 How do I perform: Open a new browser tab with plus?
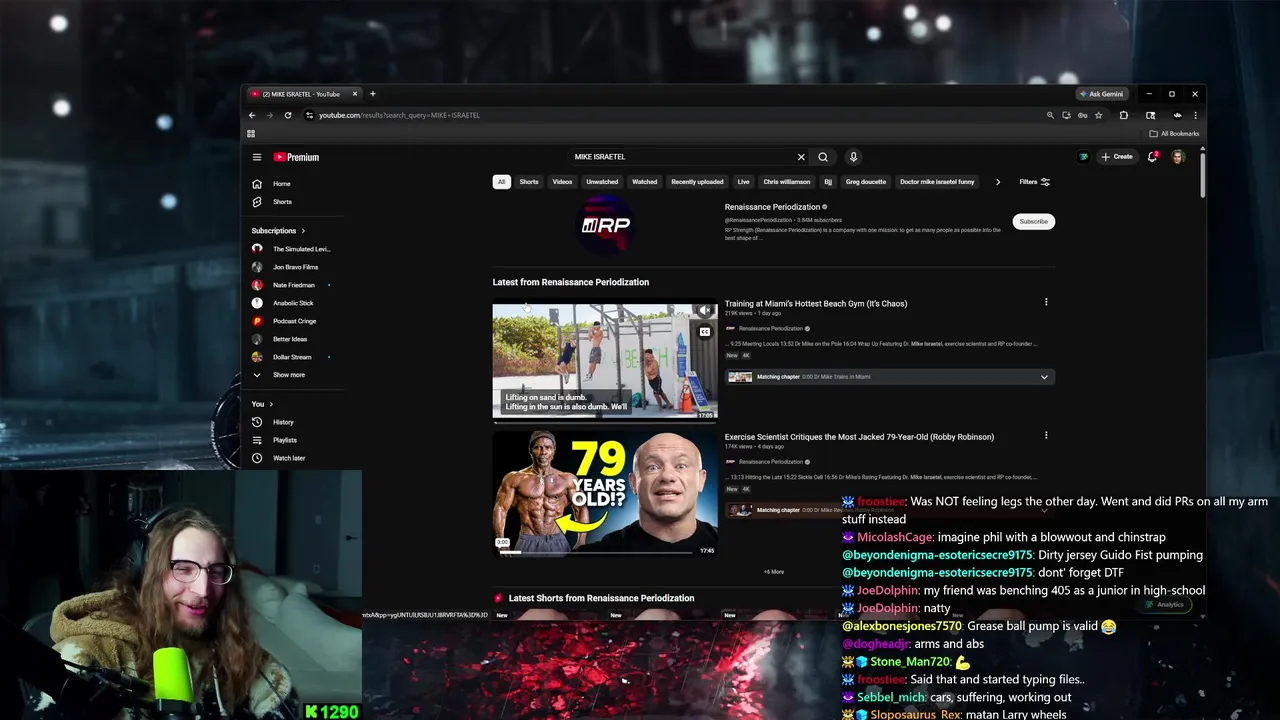click(x=373, y=94)
